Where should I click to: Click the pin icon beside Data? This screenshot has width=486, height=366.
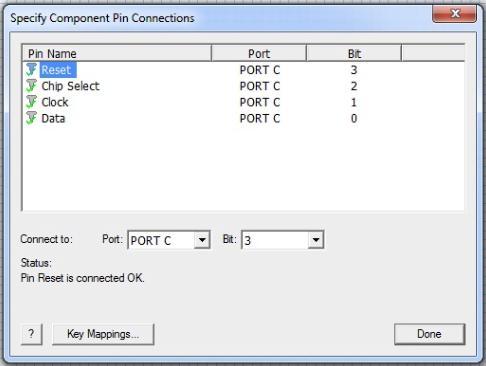coord(31,118)
